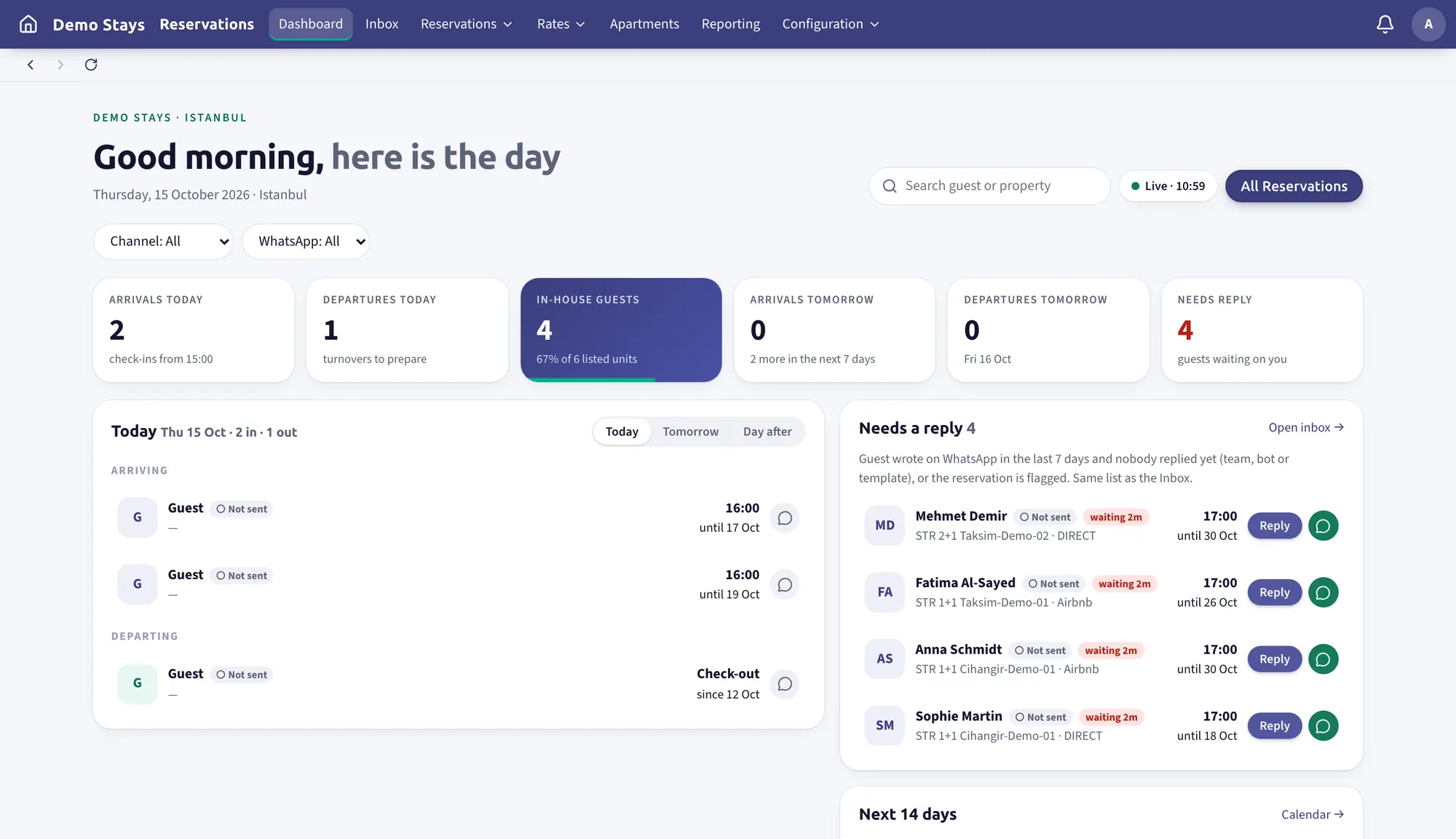Open chat for the departing guest
Image resolution: width=1456 pixels, height=839 pixels.
785,684
